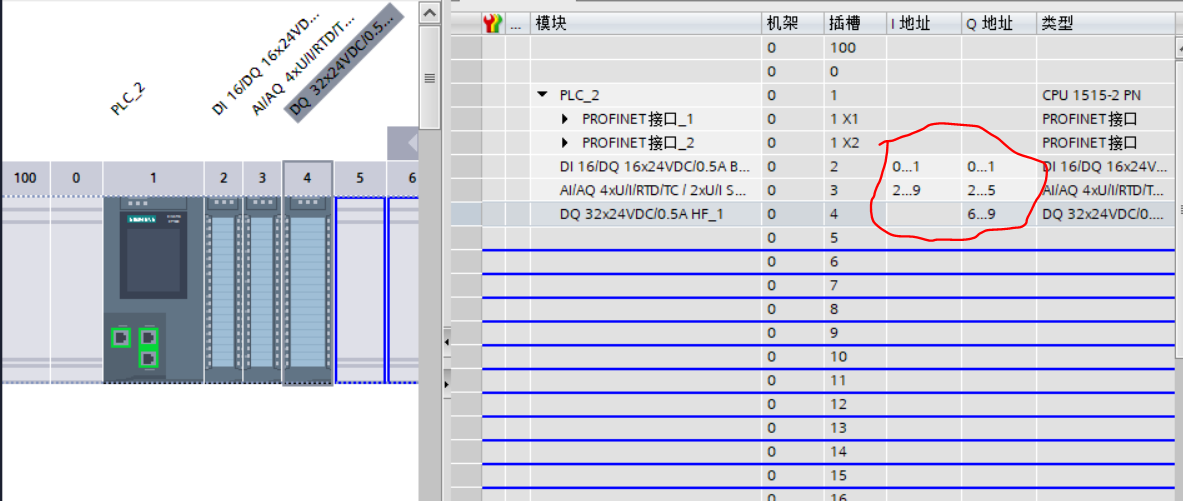Image resolution: width=1183 pixels, height=501 pixels.
Task: Click empty slot 5 in the rack
Action: (360, 290)
